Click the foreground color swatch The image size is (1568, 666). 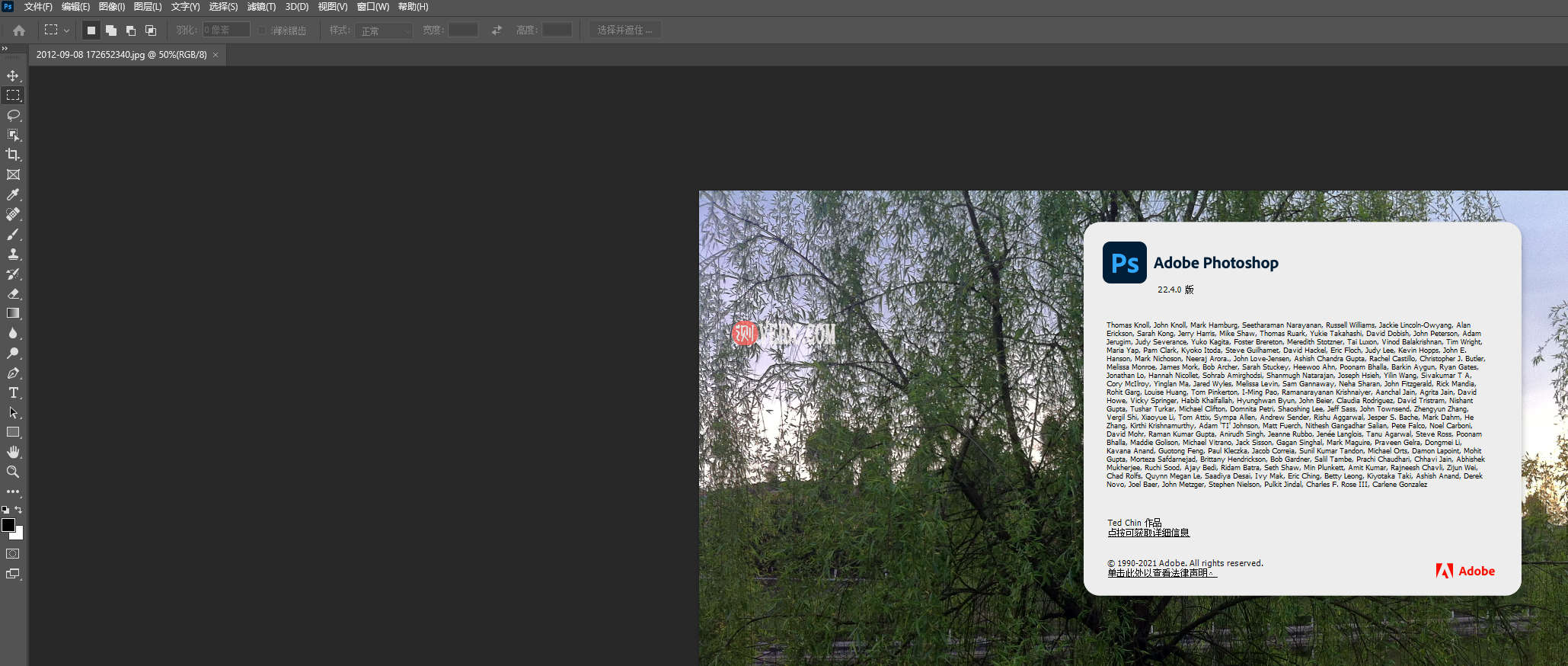pos(8,525)
